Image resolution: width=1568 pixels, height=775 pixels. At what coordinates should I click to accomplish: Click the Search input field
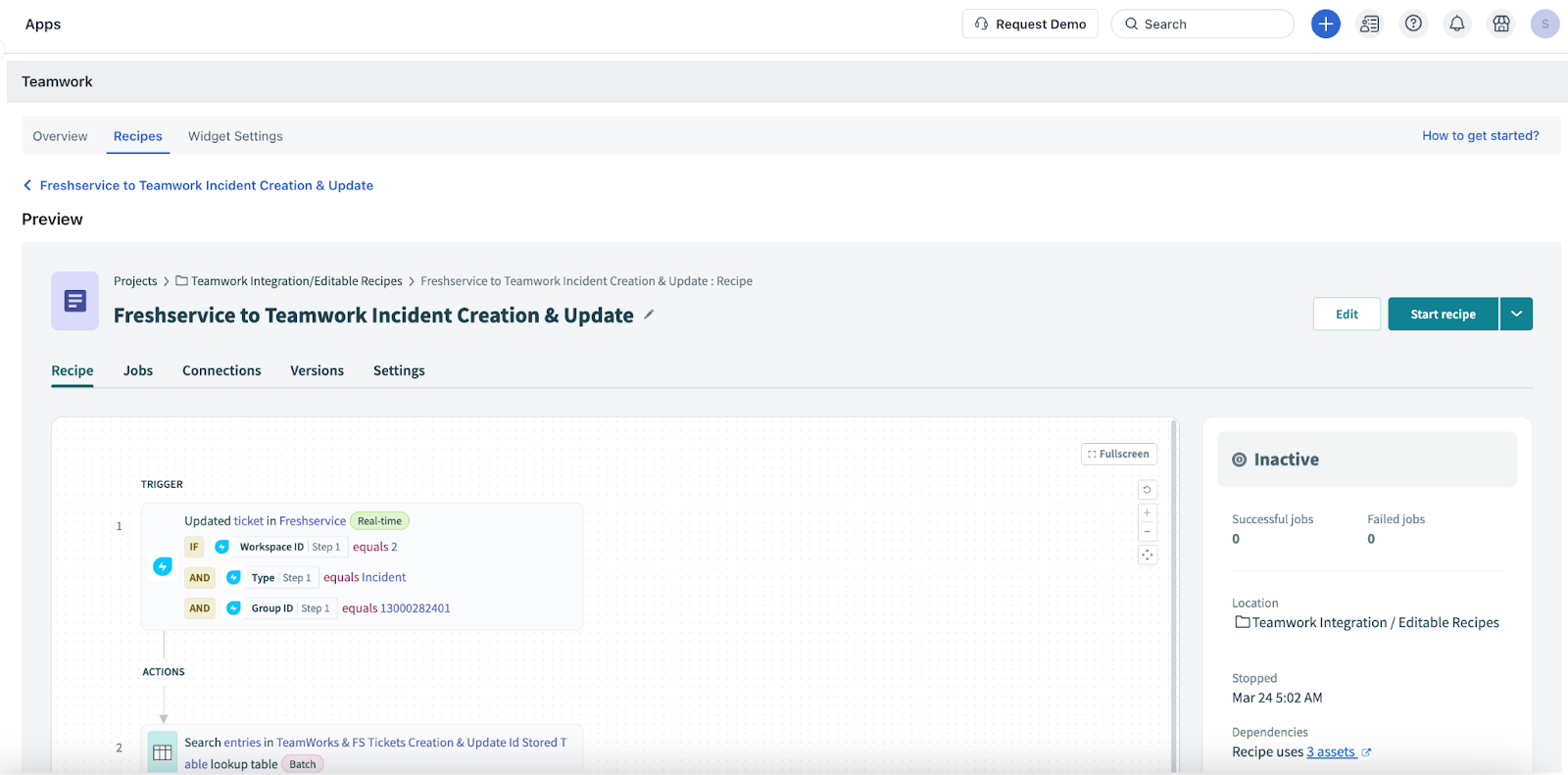coord(1202,24)
